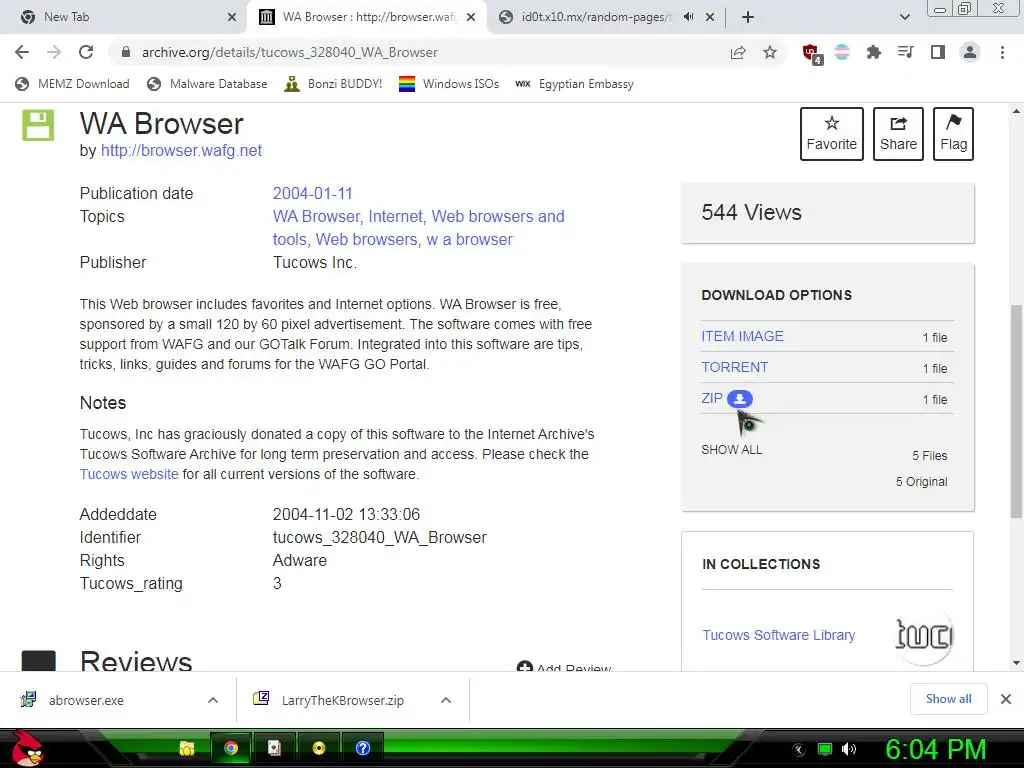Click Show all downloads
The height and width of the screenshot is (768, 1024).
[x=948, y=699]
